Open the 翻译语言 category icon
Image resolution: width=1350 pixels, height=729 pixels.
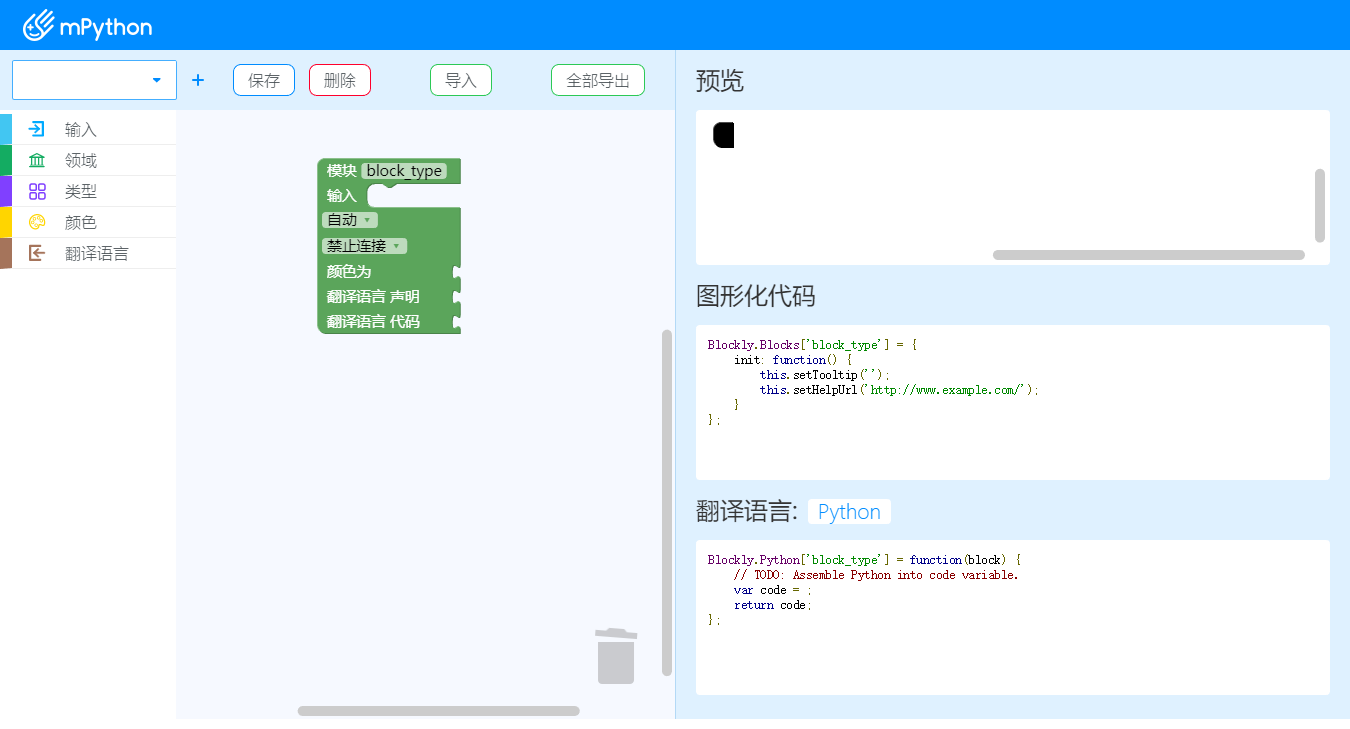coord(37,253)
